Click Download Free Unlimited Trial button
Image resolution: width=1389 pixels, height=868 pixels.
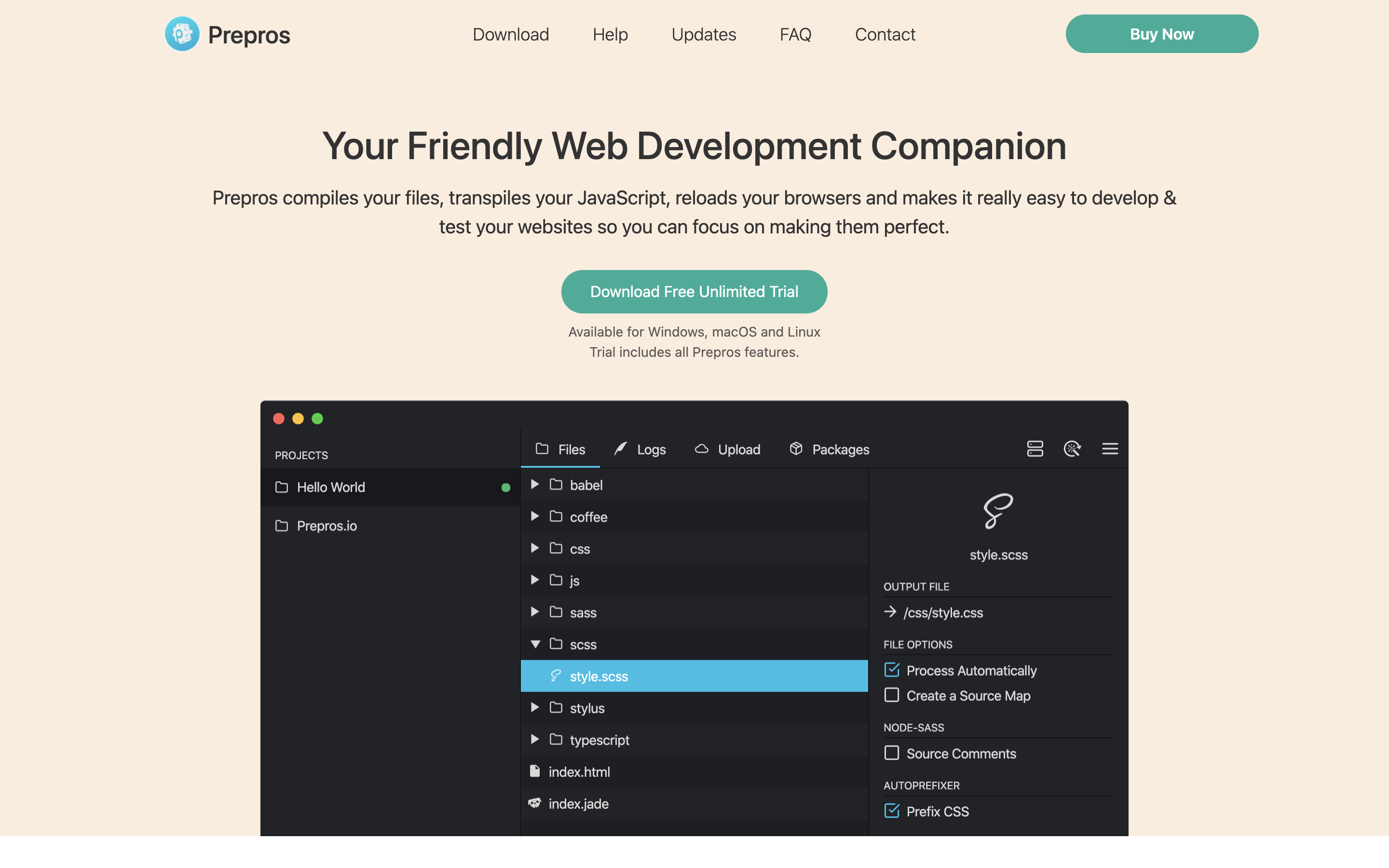pos(694,292)
